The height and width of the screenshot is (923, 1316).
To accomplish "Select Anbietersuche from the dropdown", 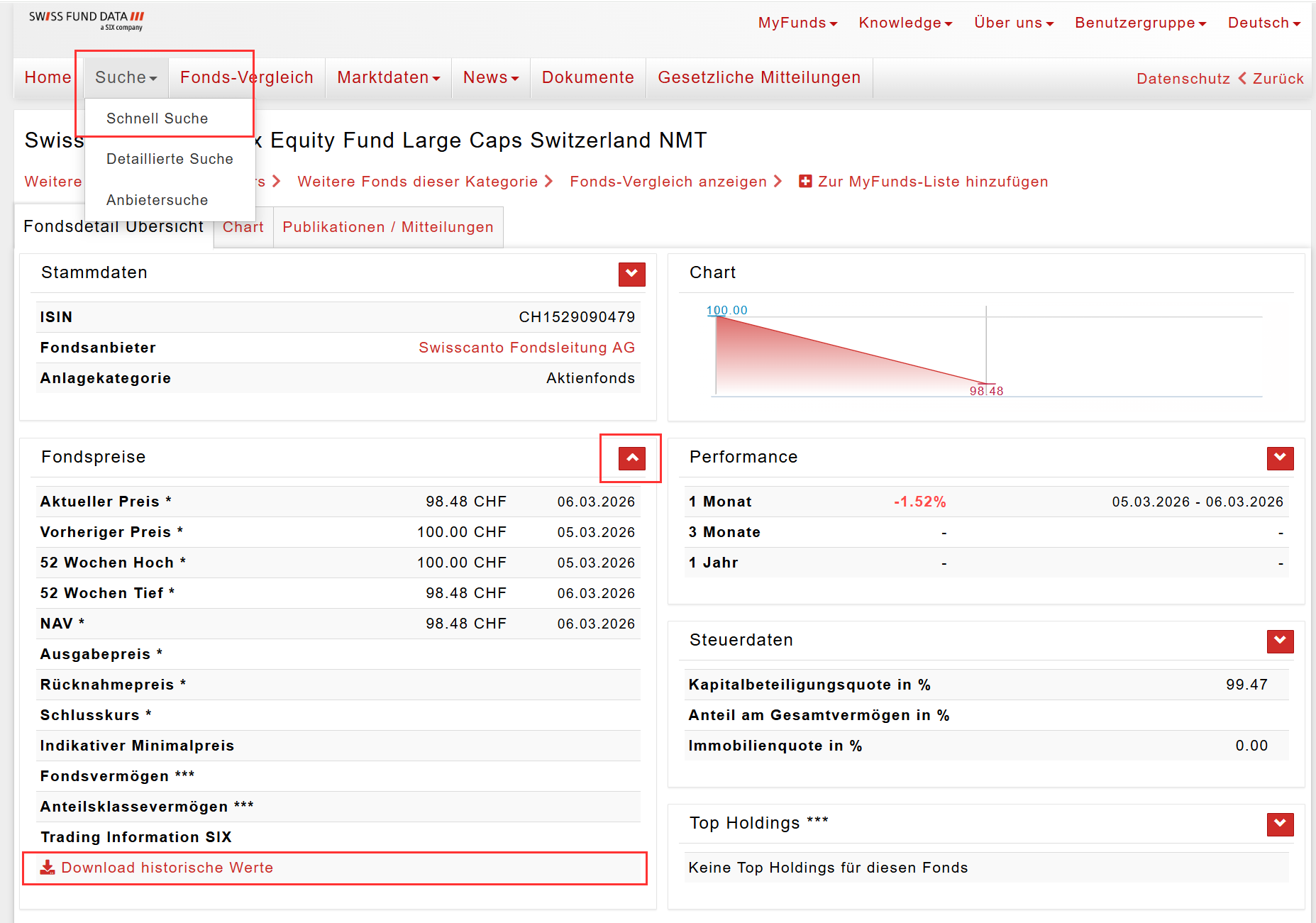I will [x=157, y=200].
